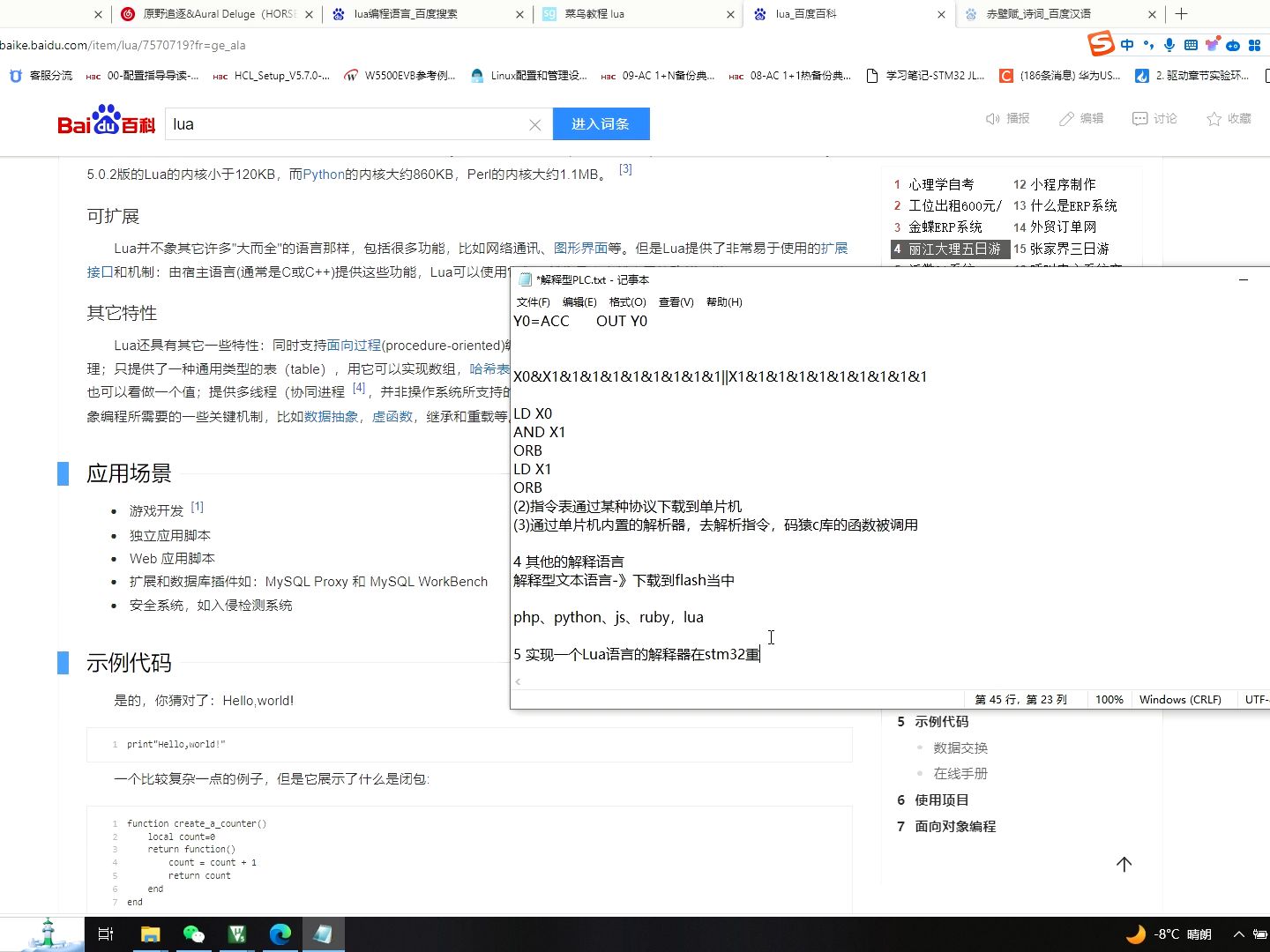The width and height of the screenshot is (1270, 952).
Task: Click the 播报 speaker icon
Action: 992,119
